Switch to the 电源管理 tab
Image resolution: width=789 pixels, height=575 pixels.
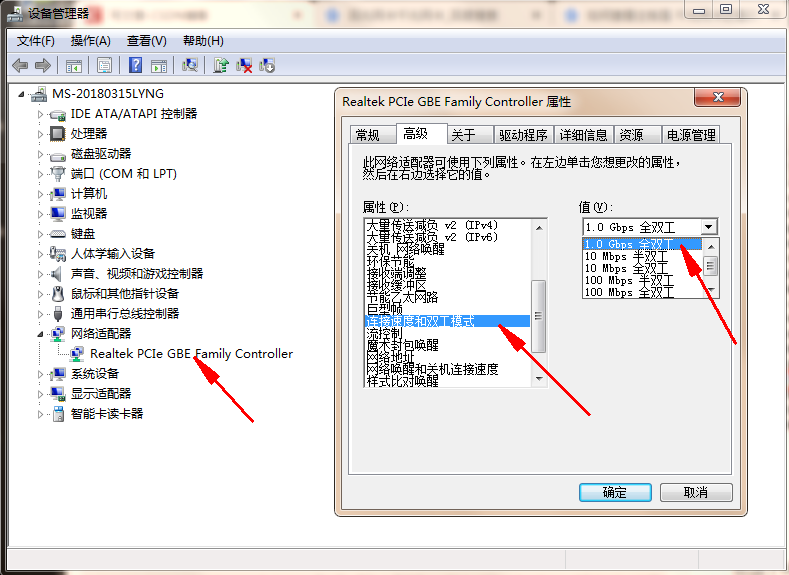tap(691, 135)
